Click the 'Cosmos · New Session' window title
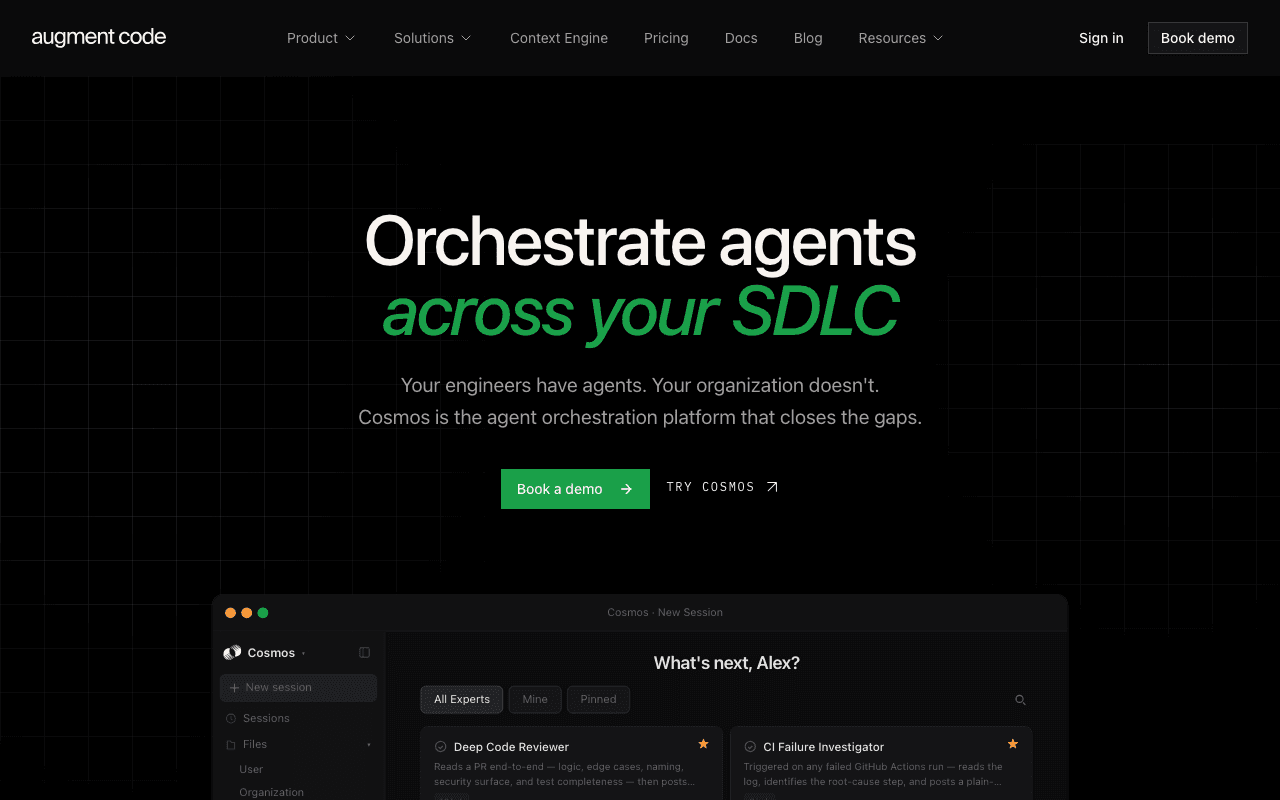 (x=665, y=612)
